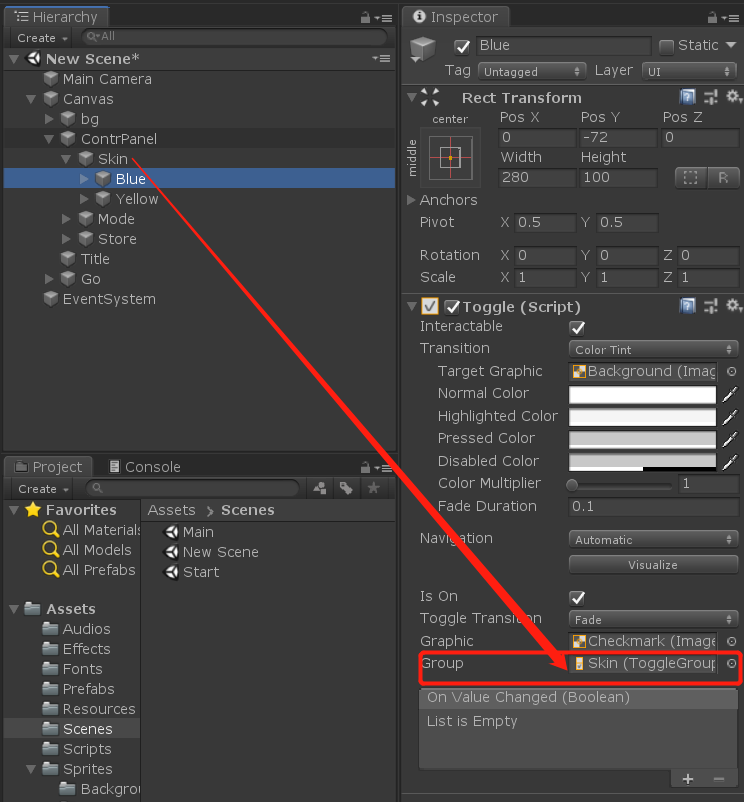
Task: Open the Project Create menu
Action: click(x=43, y=489)
